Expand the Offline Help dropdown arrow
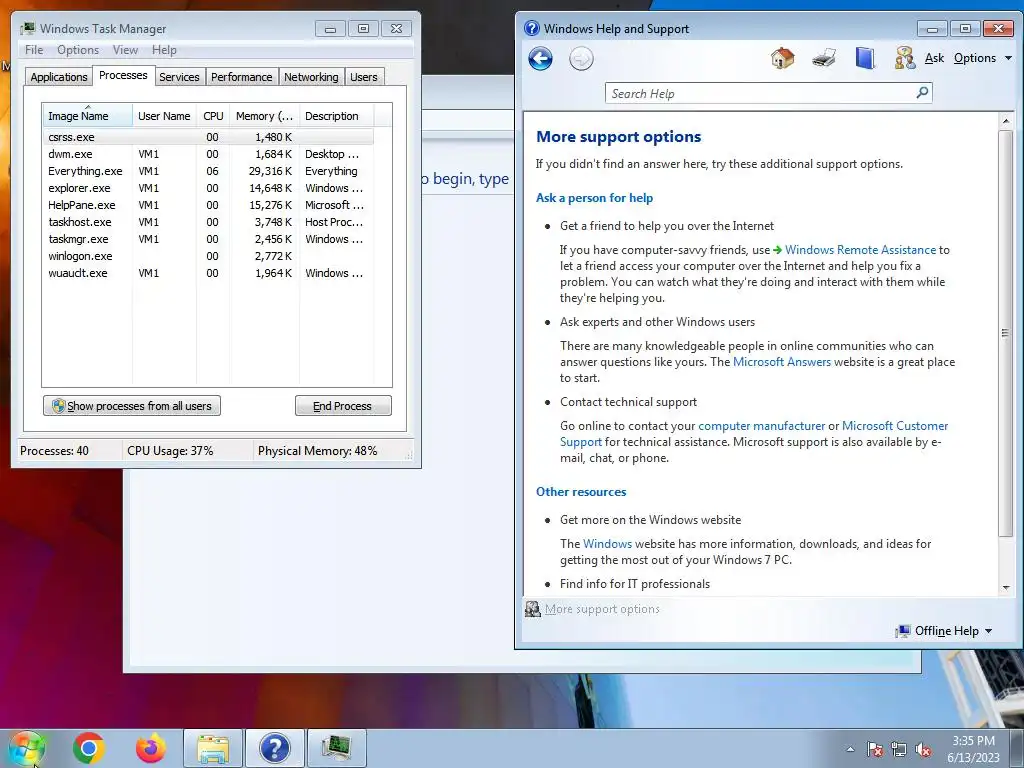This screenshot has width=1024, height=768. 988,631
